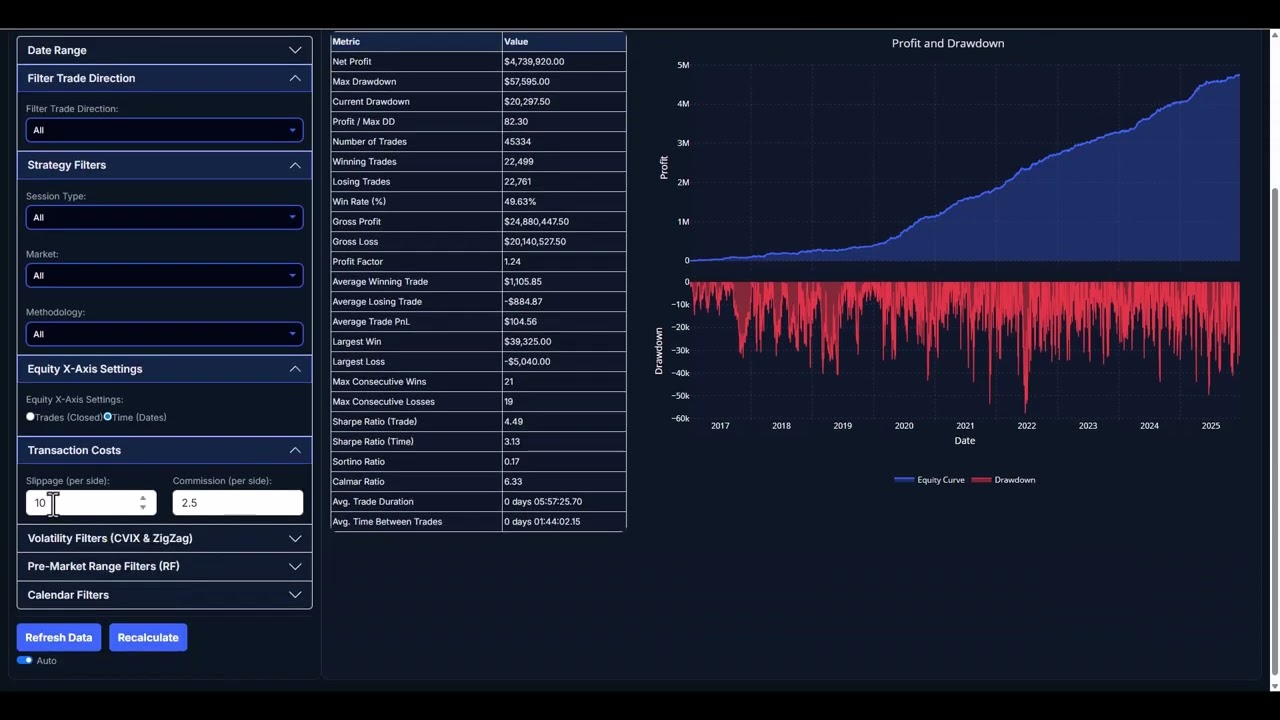Click the Number of Trades value 45334

tap(518, 142)
